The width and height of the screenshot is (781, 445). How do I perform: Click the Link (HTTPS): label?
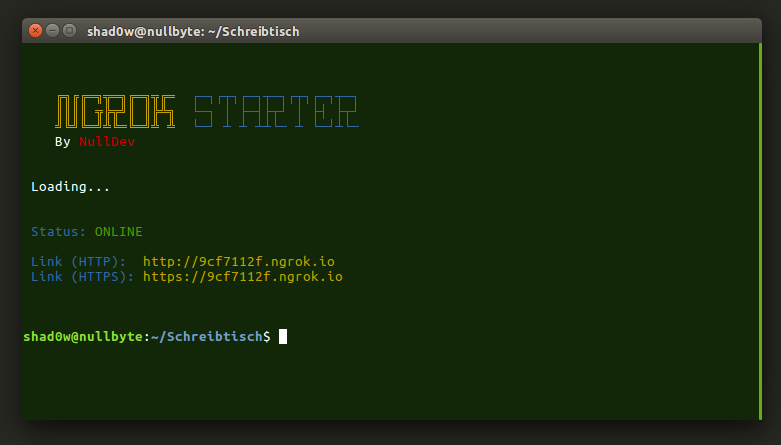click(x=83, y=277)
